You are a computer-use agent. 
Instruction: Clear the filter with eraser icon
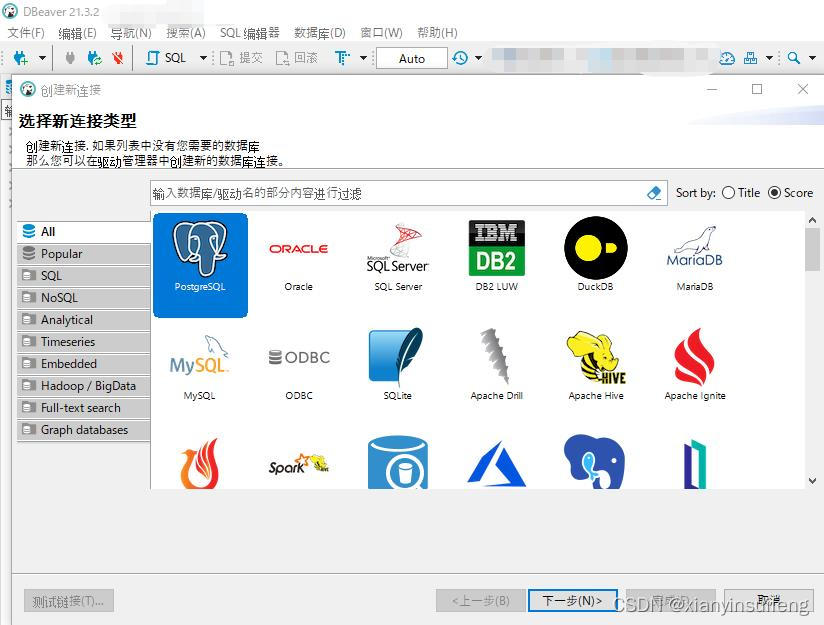point(654,193)
